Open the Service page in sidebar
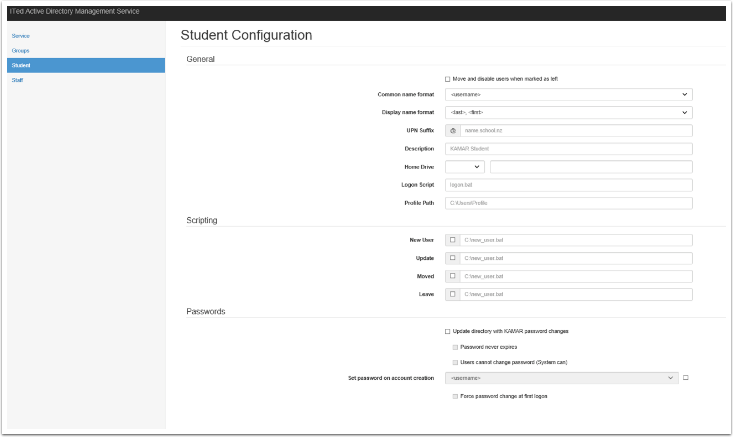 tap(21, 35)
